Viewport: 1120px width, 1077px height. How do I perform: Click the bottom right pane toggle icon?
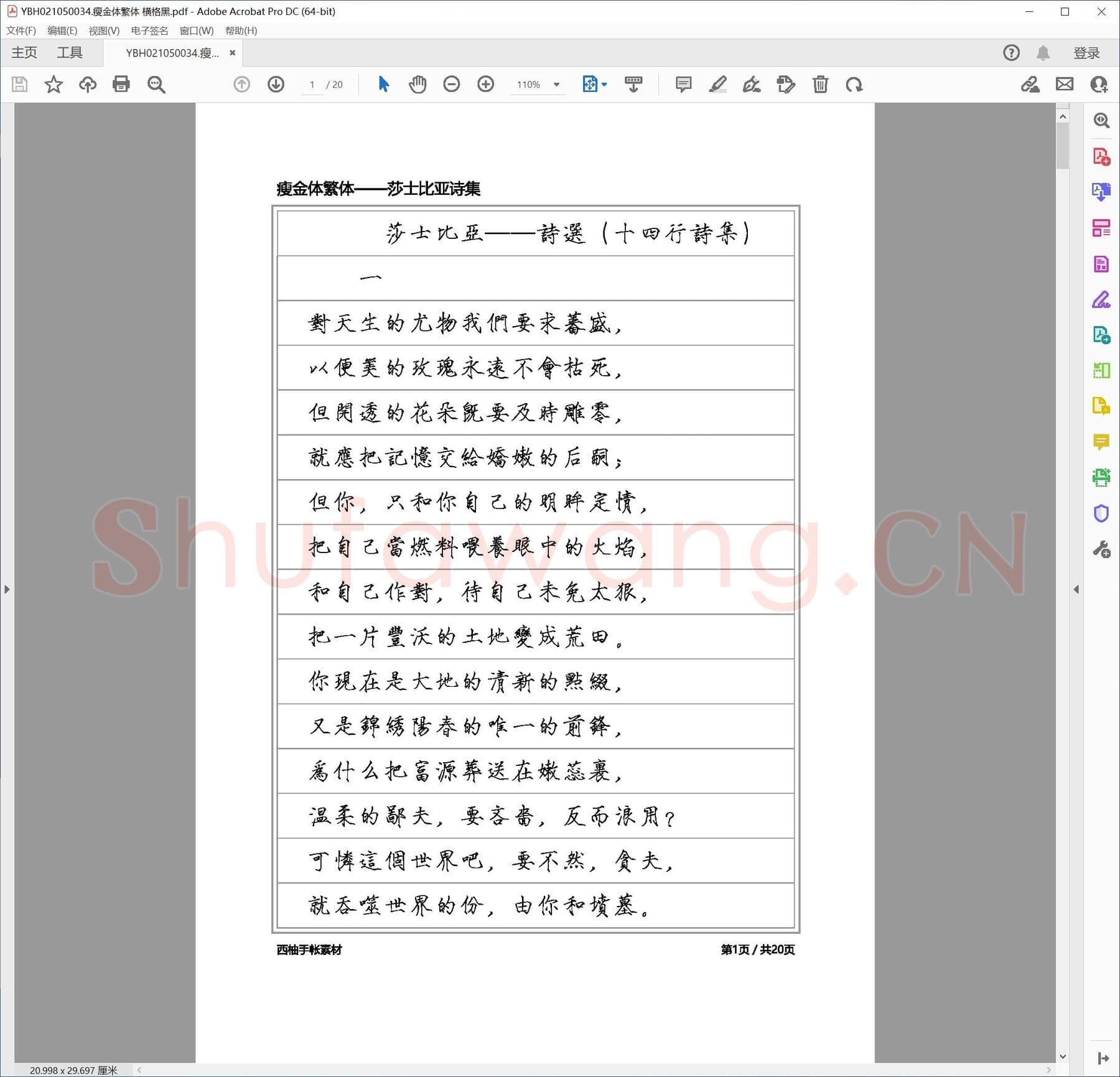(1103, 1058)
